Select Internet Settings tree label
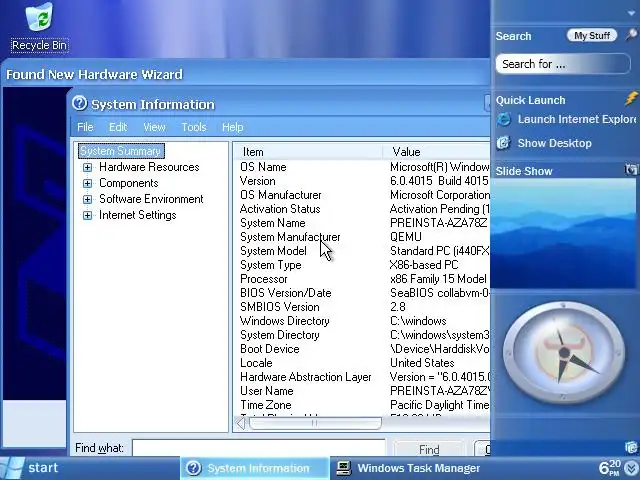 [138, 215]
